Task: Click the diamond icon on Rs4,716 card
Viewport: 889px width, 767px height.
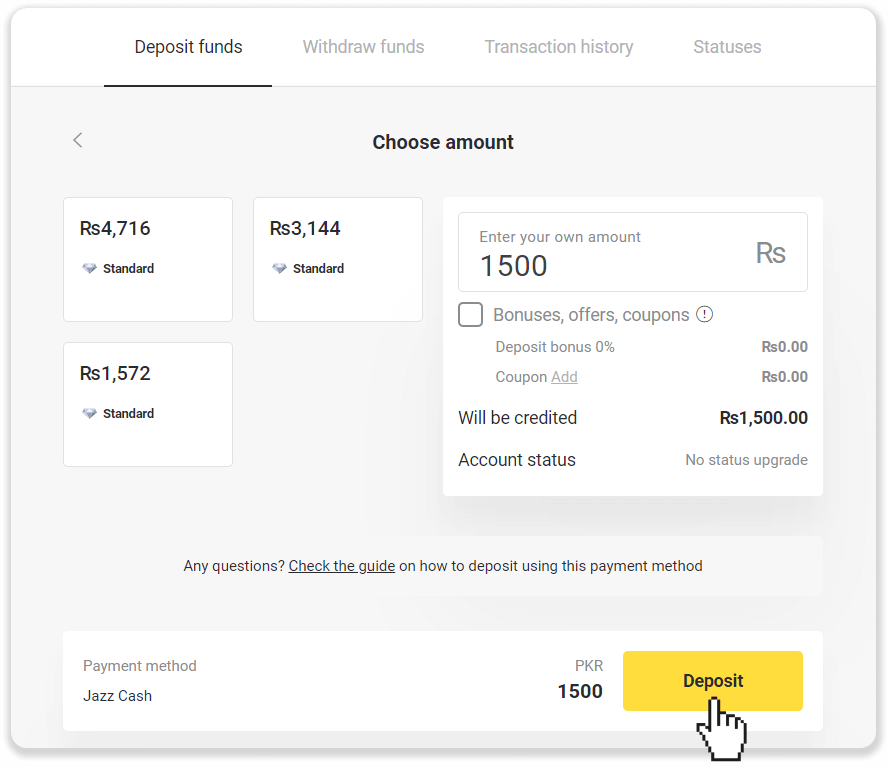Action: tap(90, 269)
